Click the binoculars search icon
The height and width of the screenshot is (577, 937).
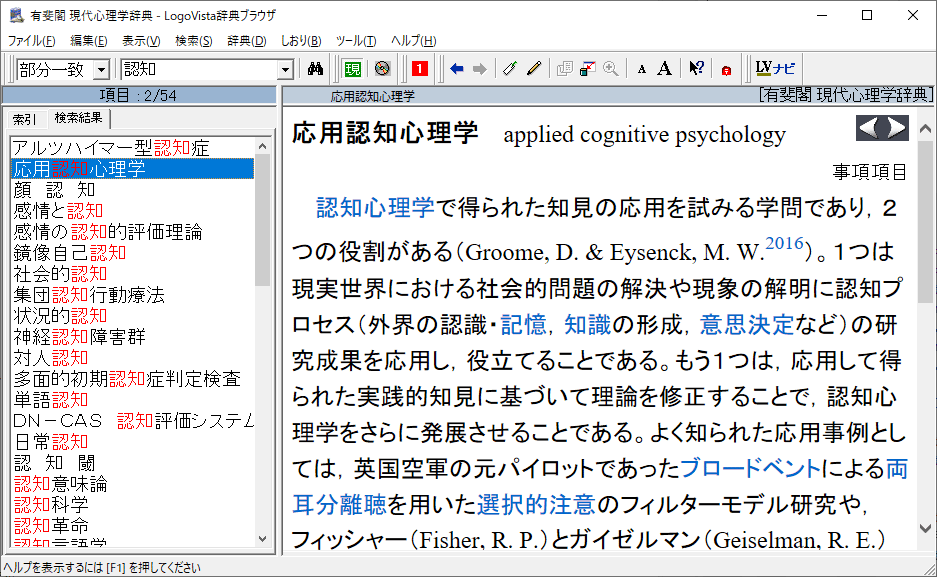point(315,69)
